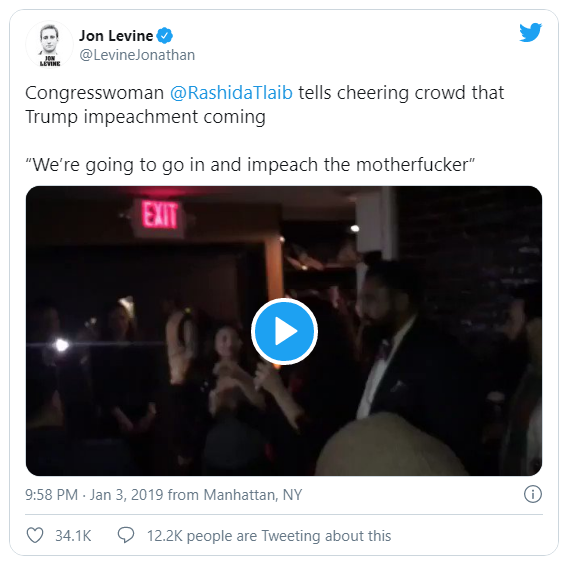Viewport: 564px width, 570px height.
Task: Open the @RashidaTlaib mention link
Action: tap(231, 93)
